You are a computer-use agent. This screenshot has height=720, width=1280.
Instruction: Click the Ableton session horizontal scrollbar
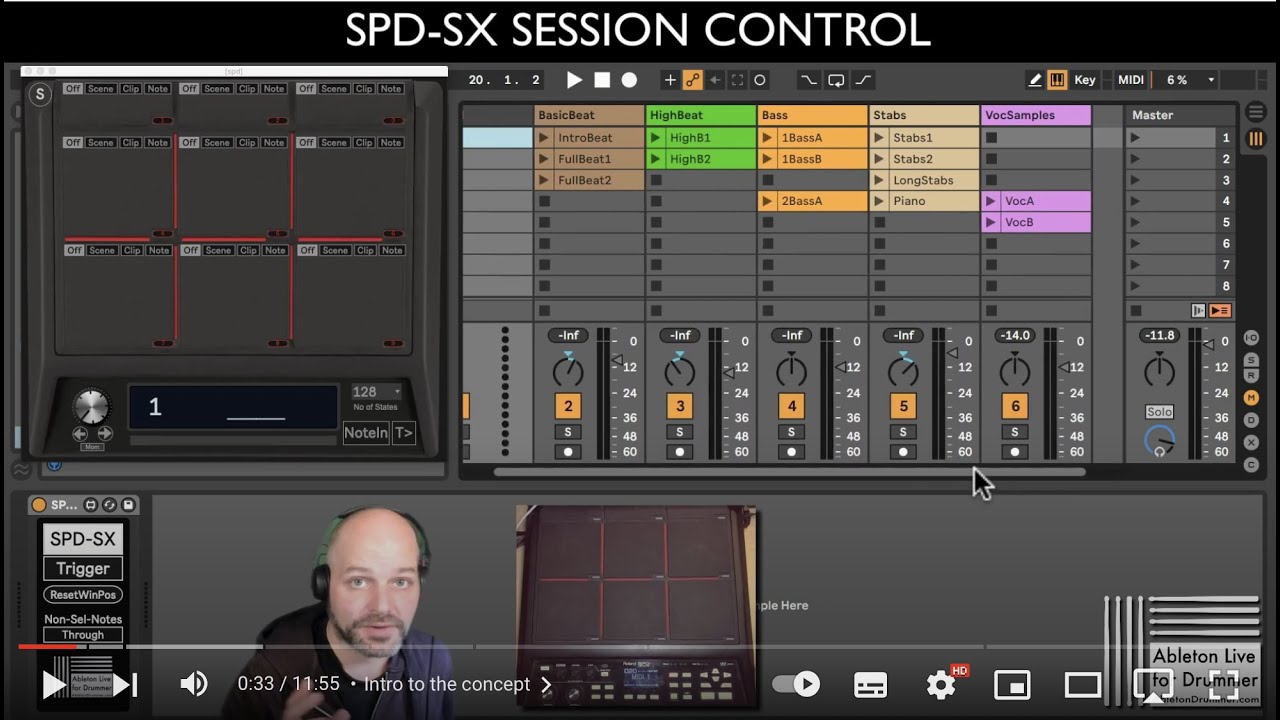click(x=790, y=472)
